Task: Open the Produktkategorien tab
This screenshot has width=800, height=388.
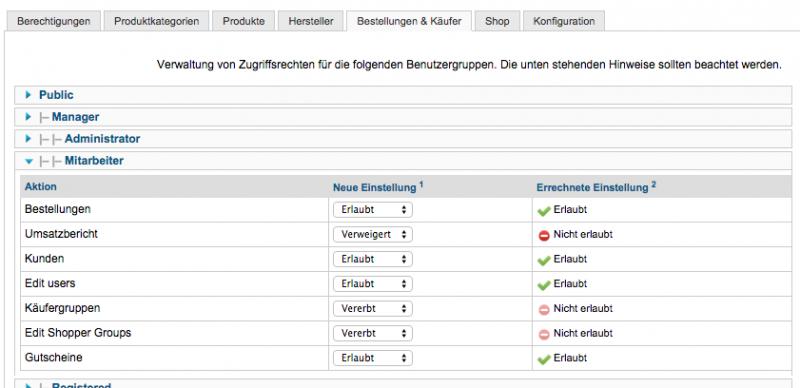Action: pos(156,21)
